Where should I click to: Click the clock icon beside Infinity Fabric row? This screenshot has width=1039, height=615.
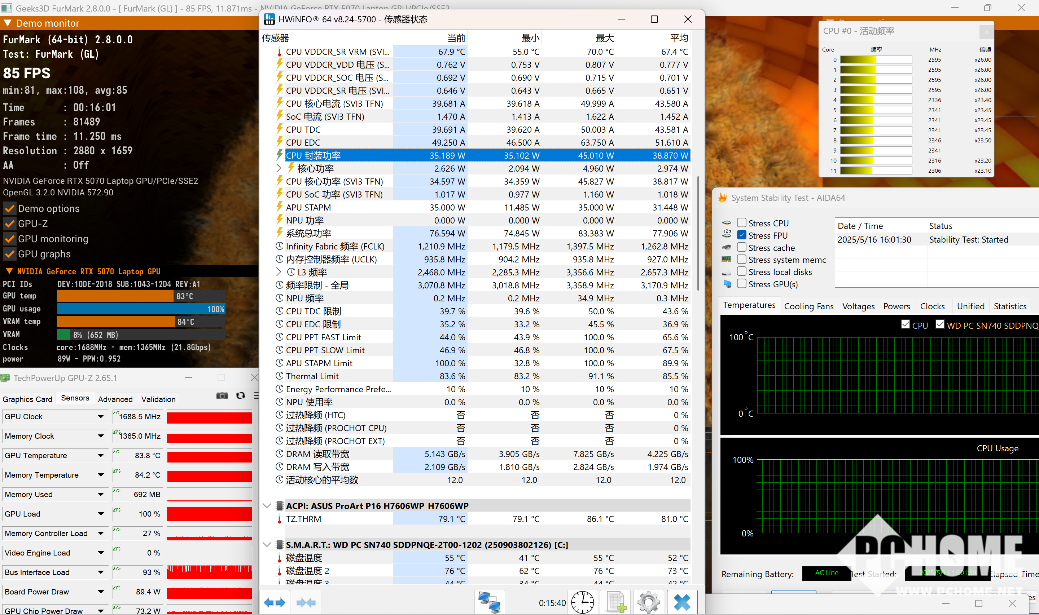[x=280, y=246]
